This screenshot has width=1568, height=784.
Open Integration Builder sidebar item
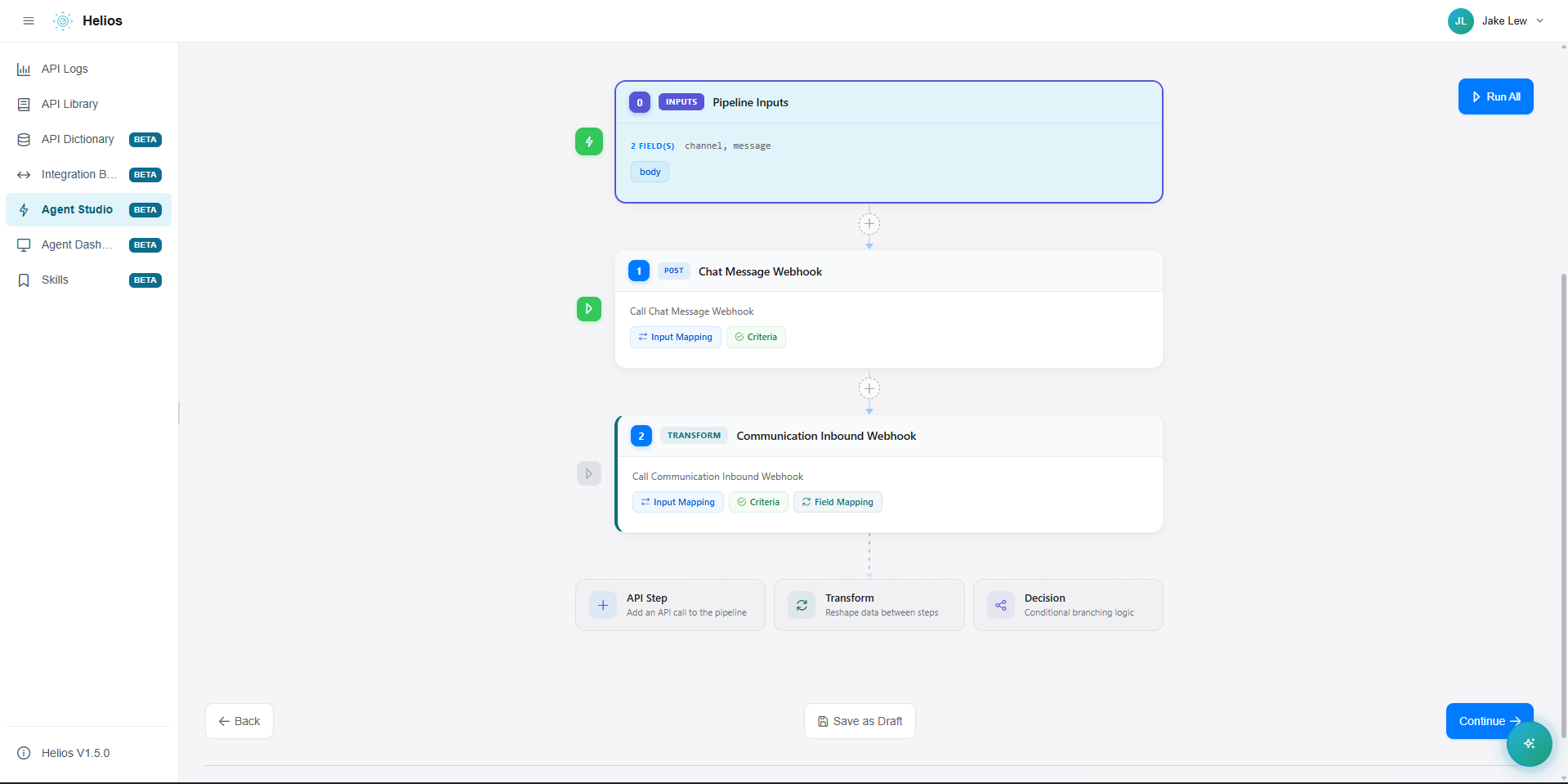coord(88,174)
